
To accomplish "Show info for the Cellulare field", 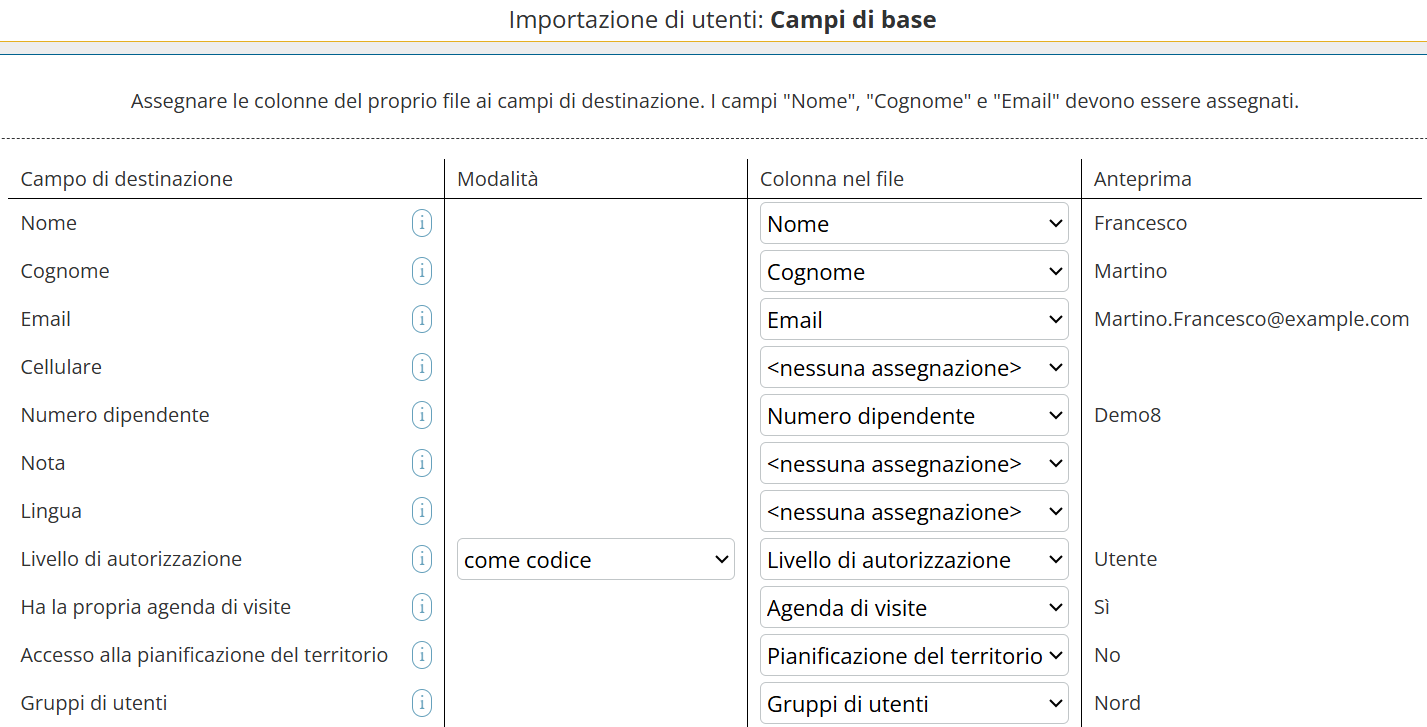I will (x=422, y=367).
